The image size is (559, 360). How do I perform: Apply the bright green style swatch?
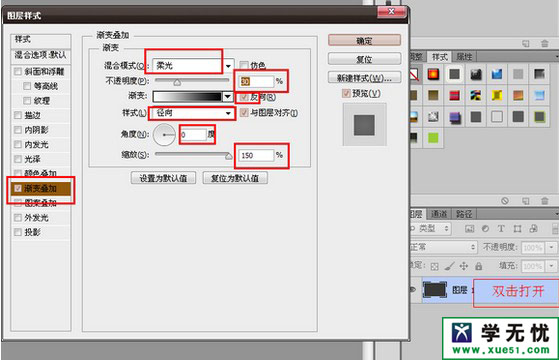point(433,138)
